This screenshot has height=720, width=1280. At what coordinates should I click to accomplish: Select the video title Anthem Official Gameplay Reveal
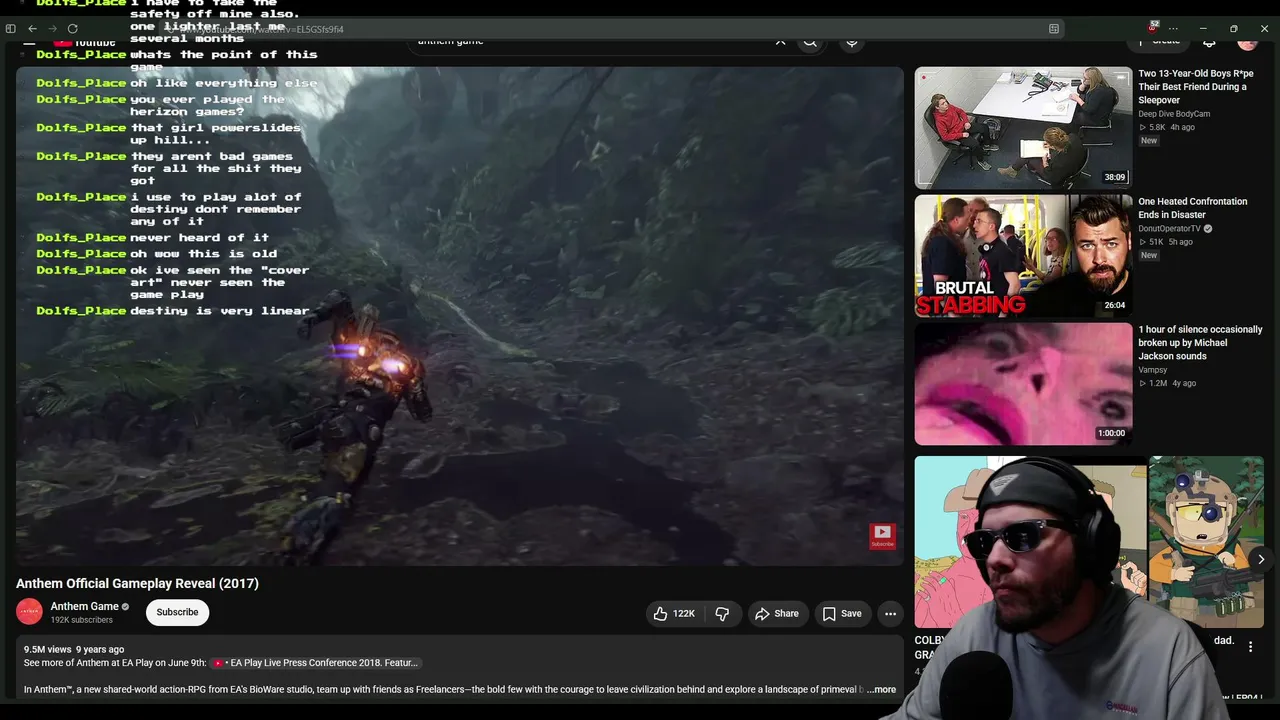pos(137,583)
